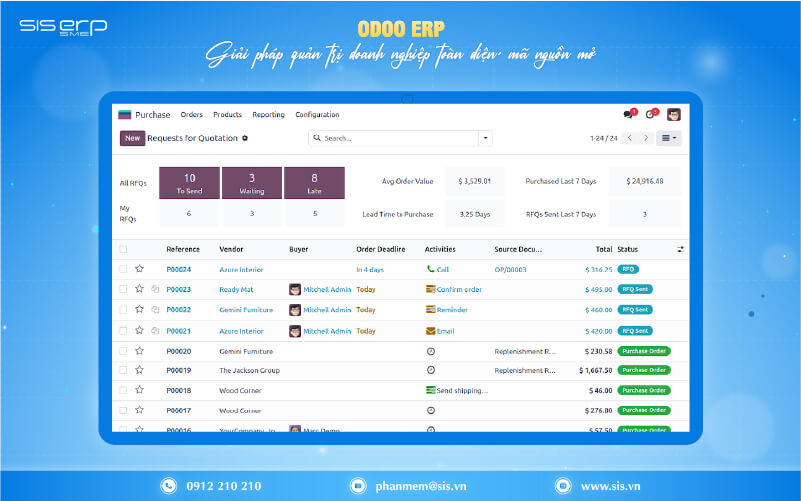Open the messages chat icon
Viewport: 801px width, 501px height.
[629, 115]
